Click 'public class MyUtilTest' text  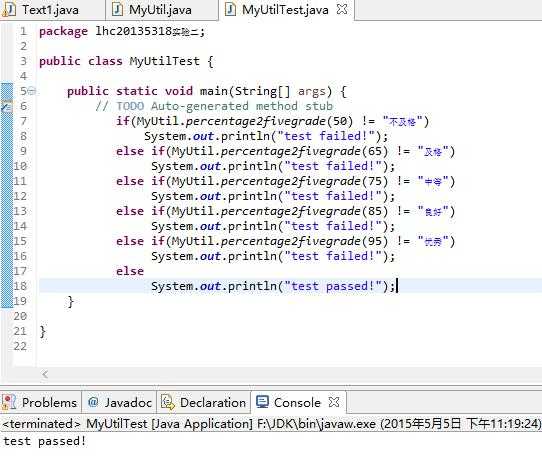point(119,61)
